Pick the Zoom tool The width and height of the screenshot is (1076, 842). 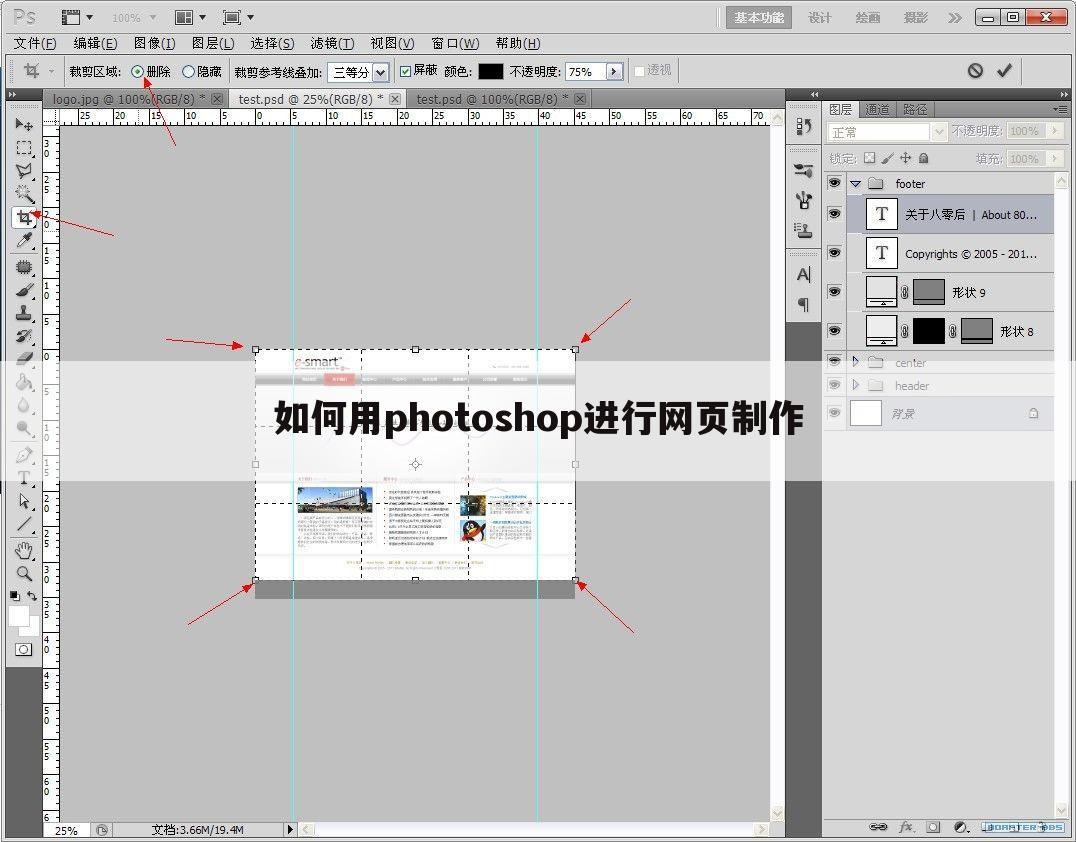click(24, 574)
